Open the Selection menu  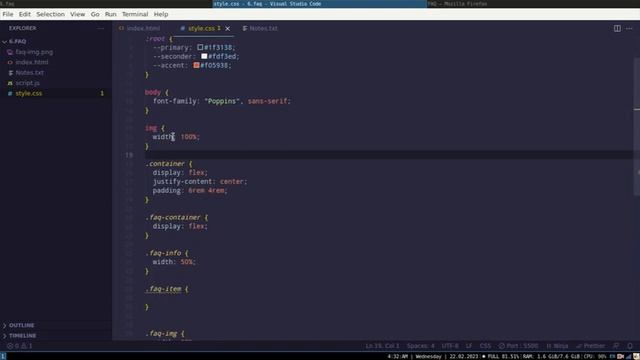click(x=50, y=14)
